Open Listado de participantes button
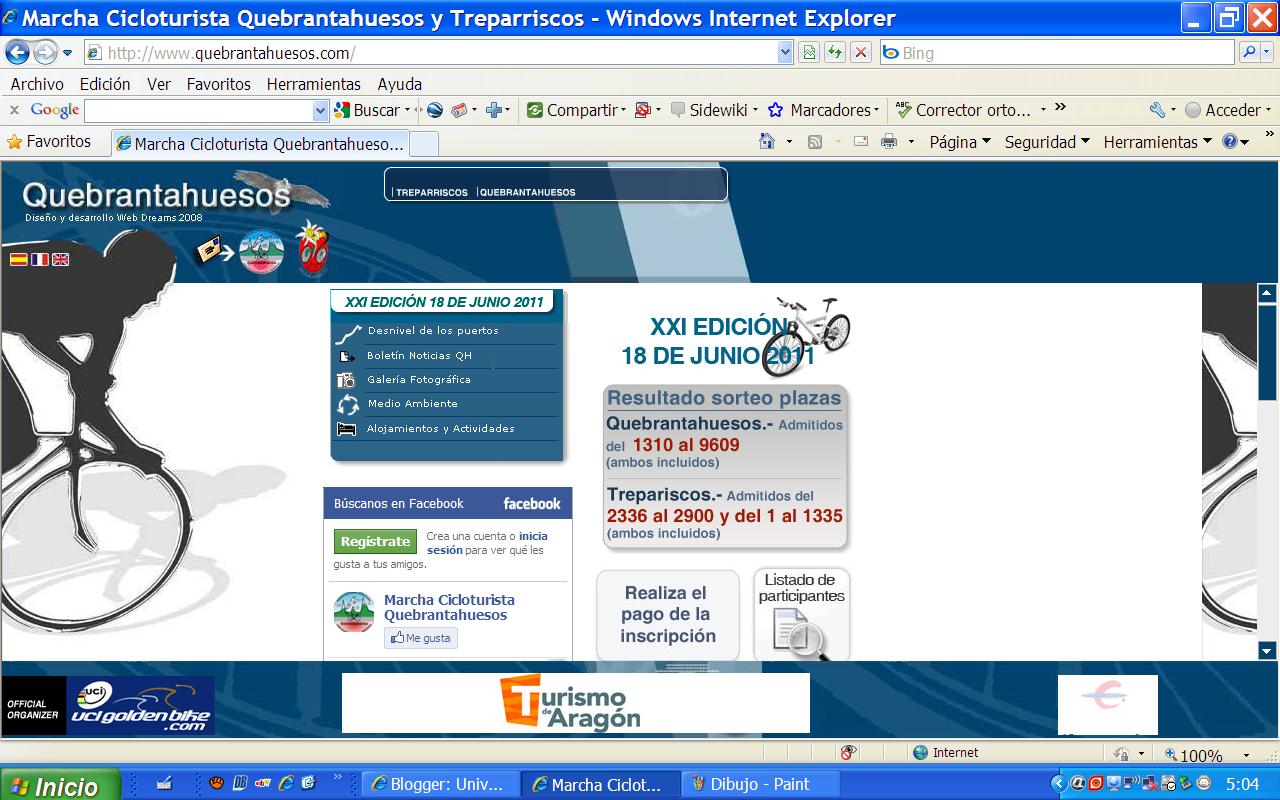This screenshot has height=800, width=1280. point(802,615)
